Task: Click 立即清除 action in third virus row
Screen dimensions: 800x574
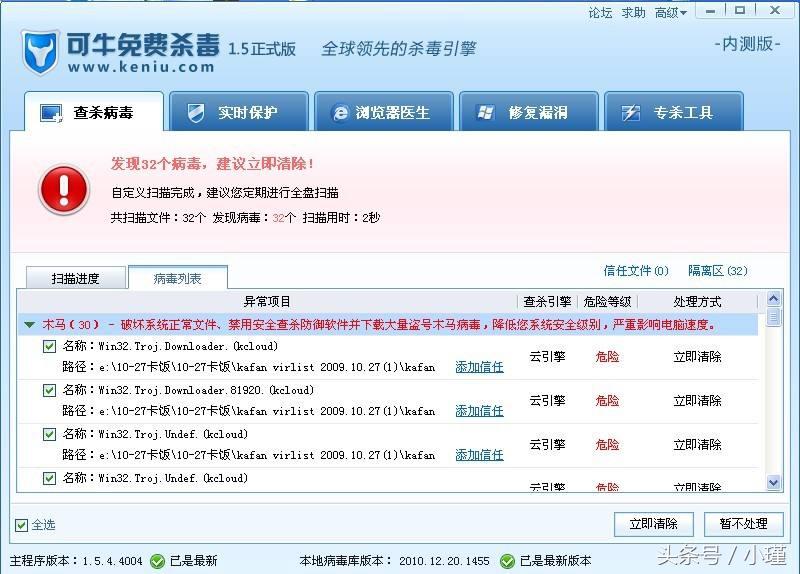Action: point(697,444)
